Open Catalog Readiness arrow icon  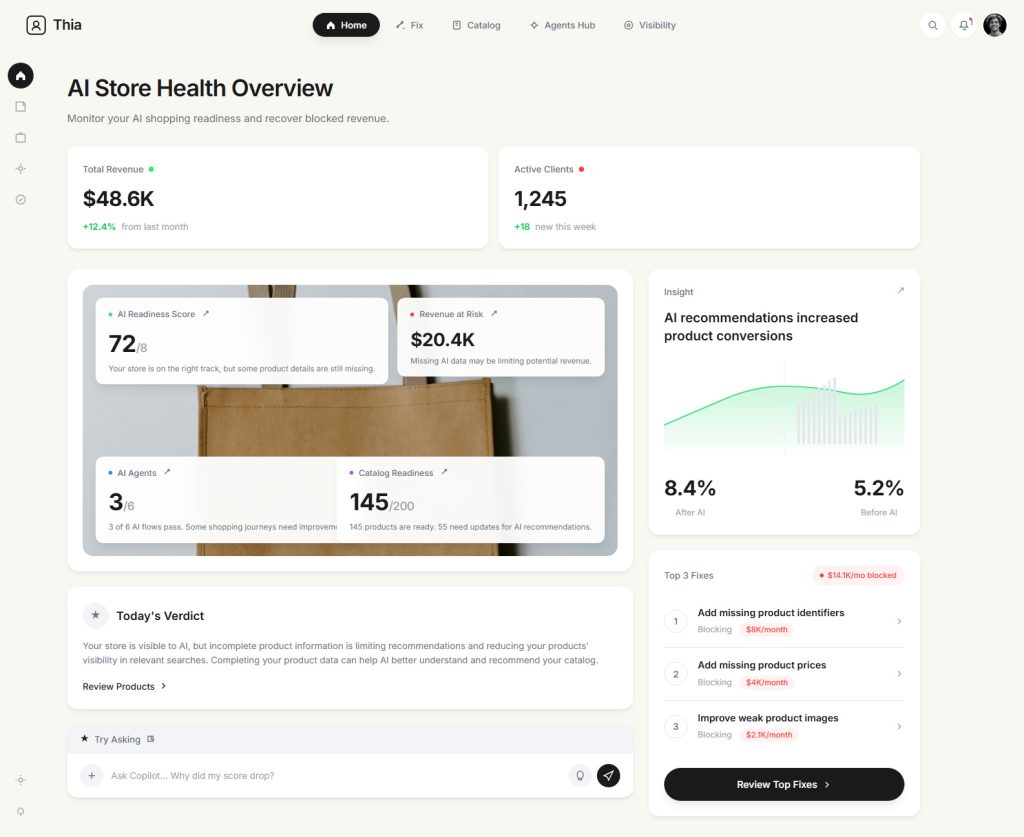point(444,471)
